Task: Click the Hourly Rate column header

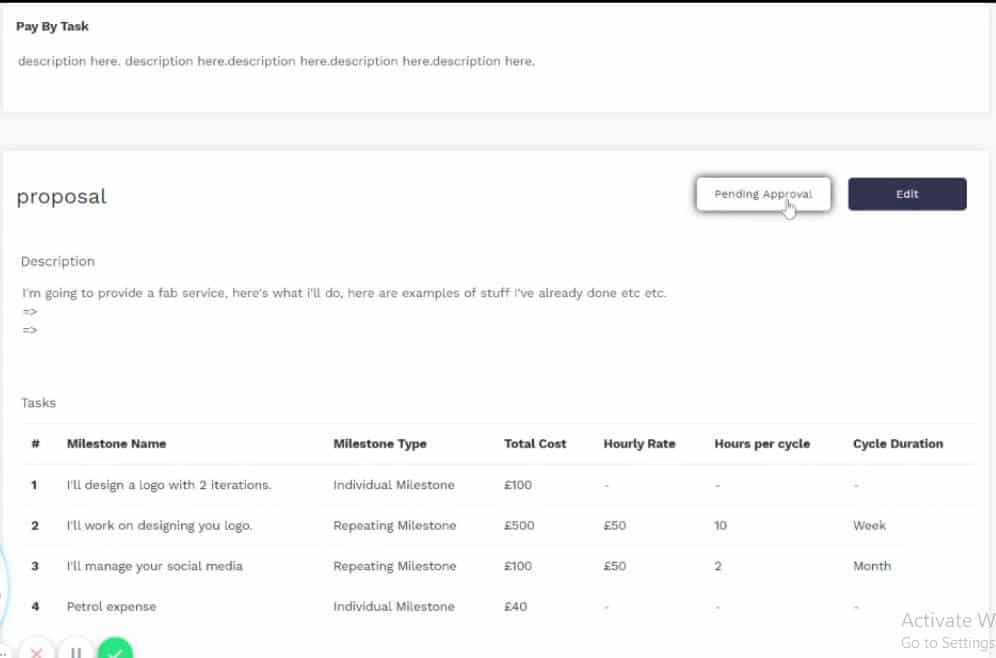Action: pos(639,444)
